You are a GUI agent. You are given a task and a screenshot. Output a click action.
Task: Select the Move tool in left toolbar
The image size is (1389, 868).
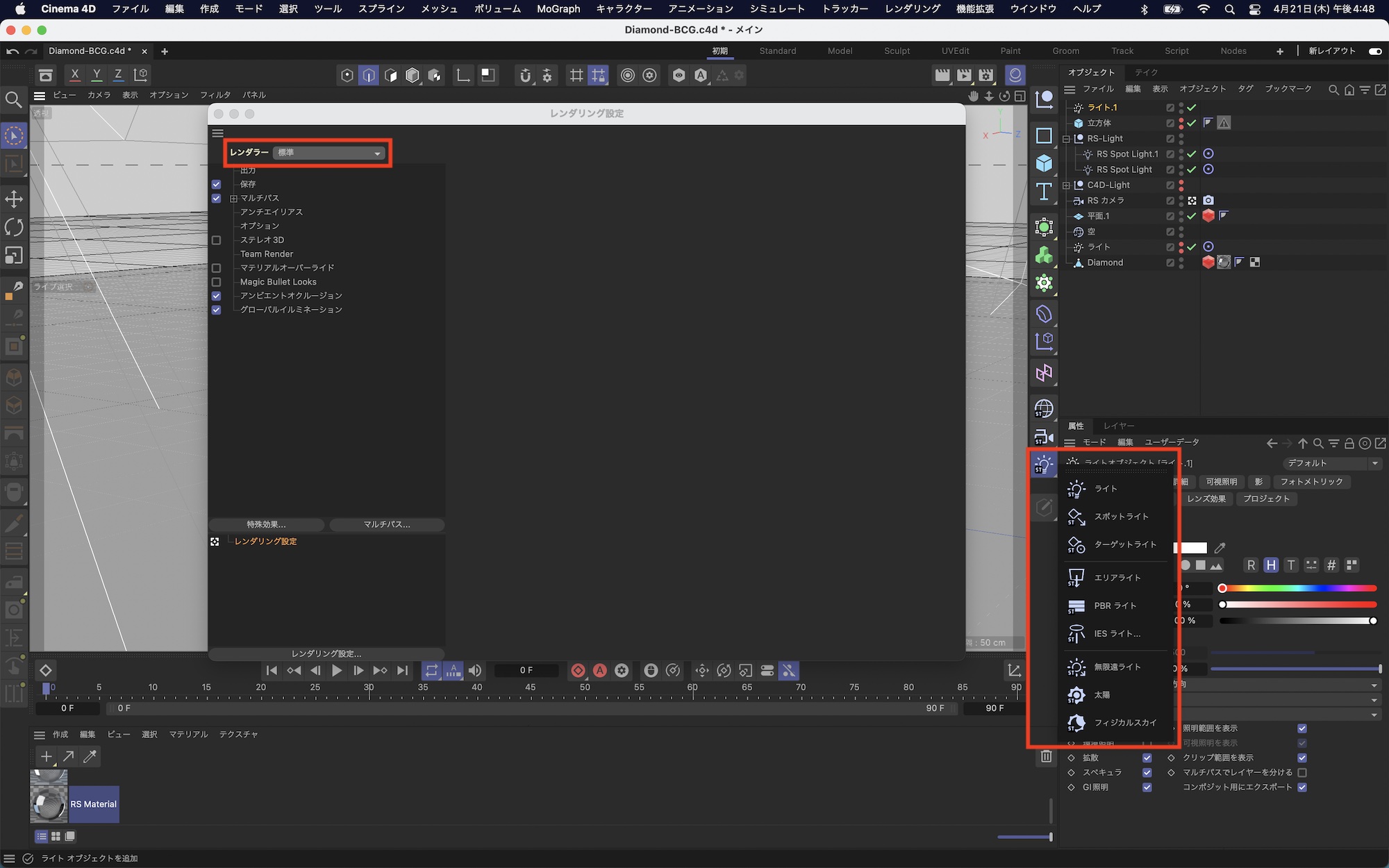(14, 199)
